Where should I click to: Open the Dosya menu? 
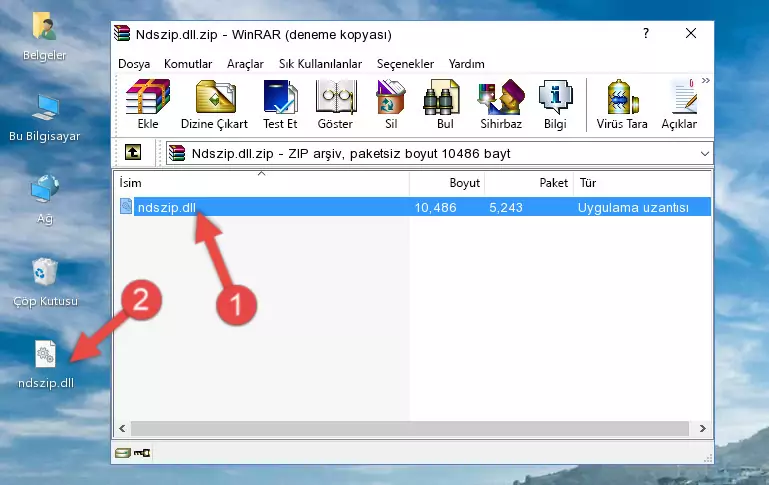click(x=134, y=64)
